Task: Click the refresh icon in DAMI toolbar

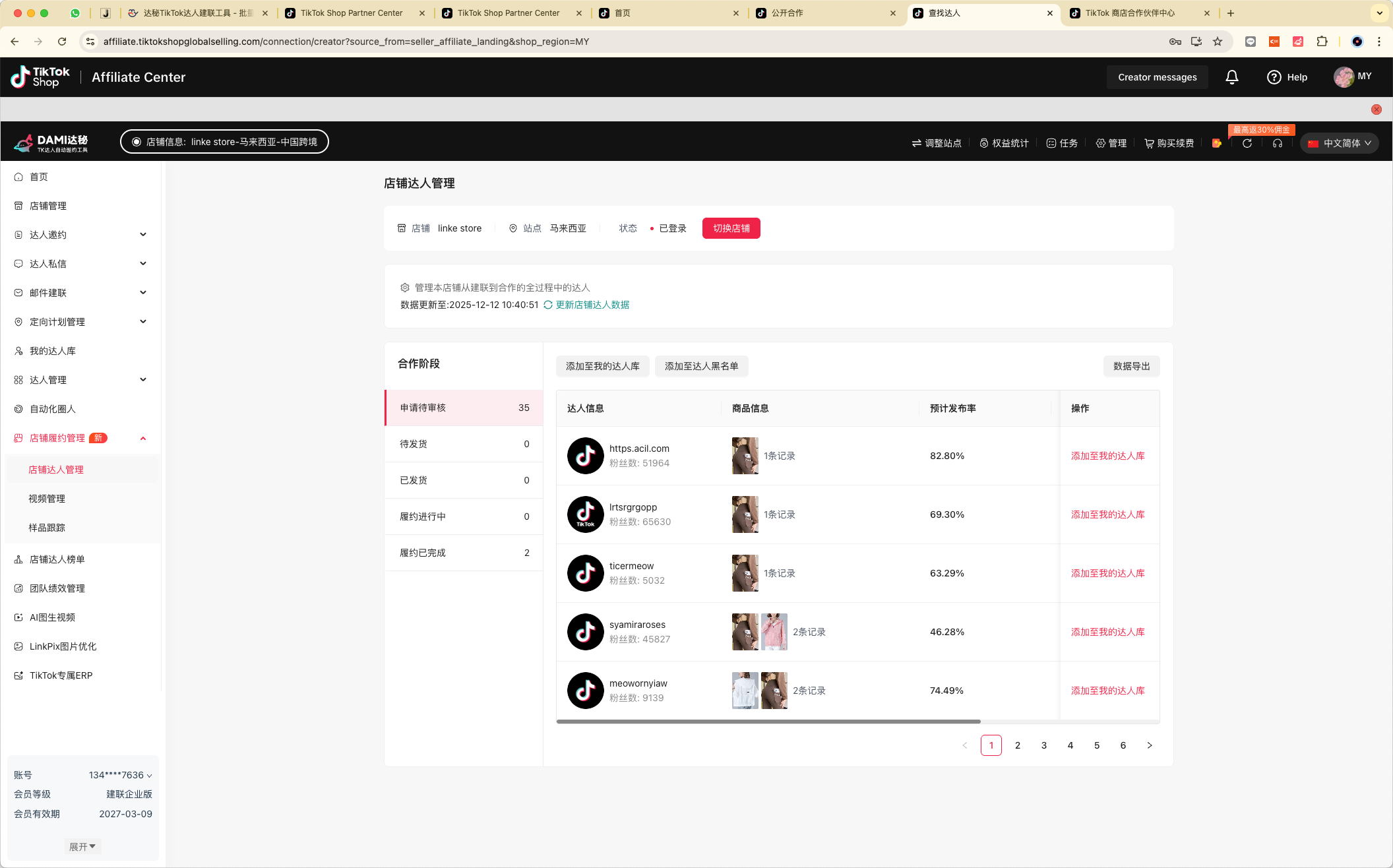Action: (x=1247, y=143)
